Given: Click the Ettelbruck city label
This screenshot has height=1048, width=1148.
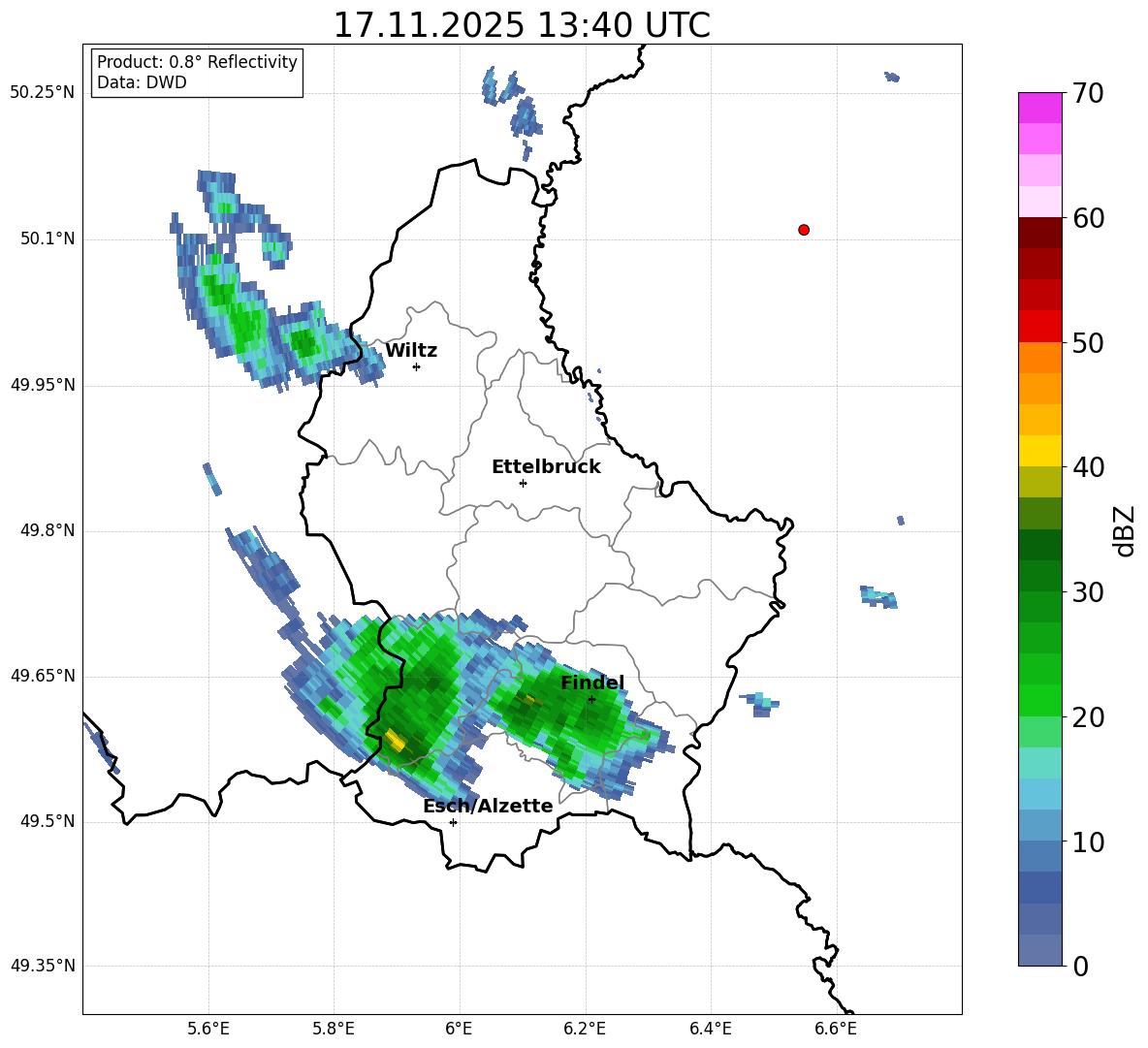Looking at the screenshot, I should (x=546, y=467).
